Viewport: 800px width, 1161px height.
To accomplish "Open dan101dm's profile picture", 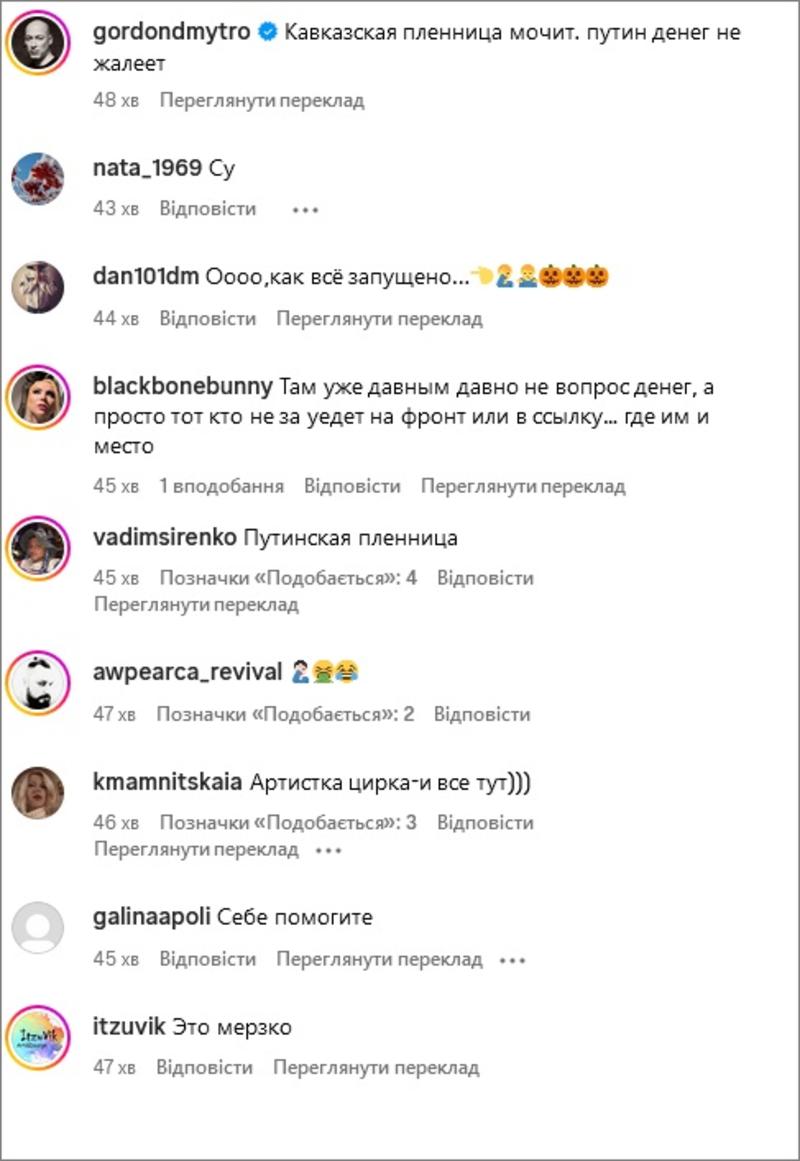I will click(x=38, y=287).
